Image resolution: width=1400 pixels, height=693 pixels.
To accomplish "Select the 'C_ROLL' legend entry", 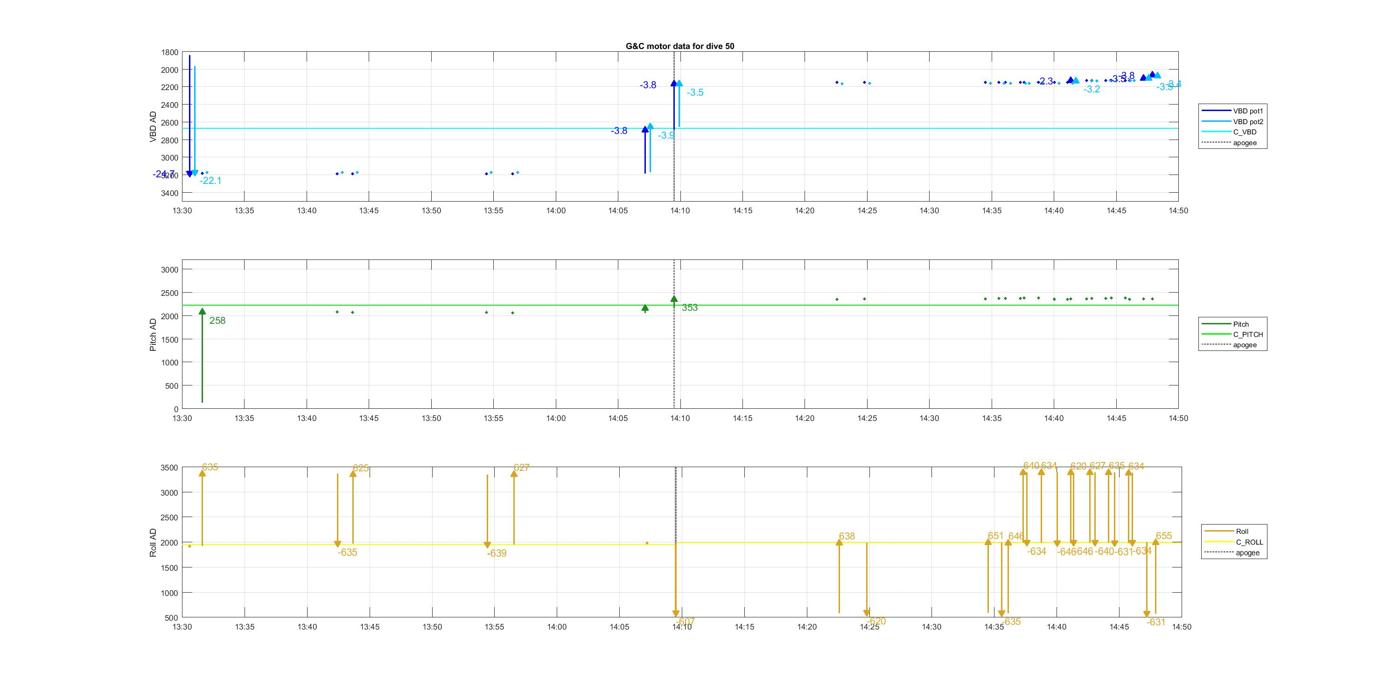I will [x=1234, y=542].
